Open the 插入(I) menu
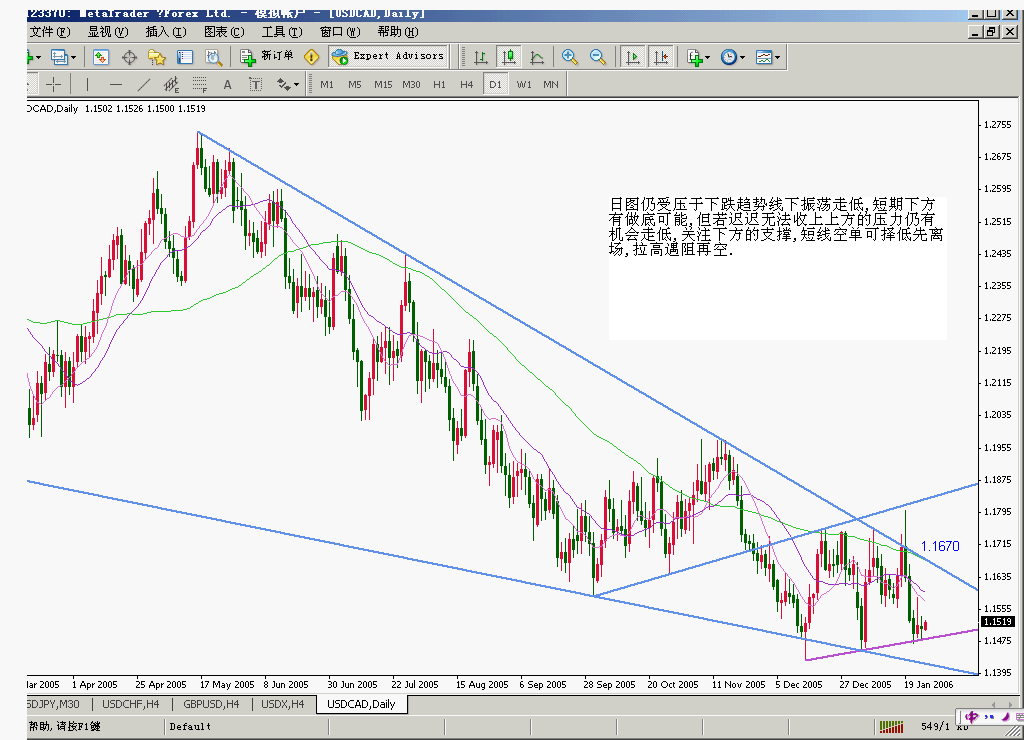1024x740 pixels. click(x=166, y=31)
